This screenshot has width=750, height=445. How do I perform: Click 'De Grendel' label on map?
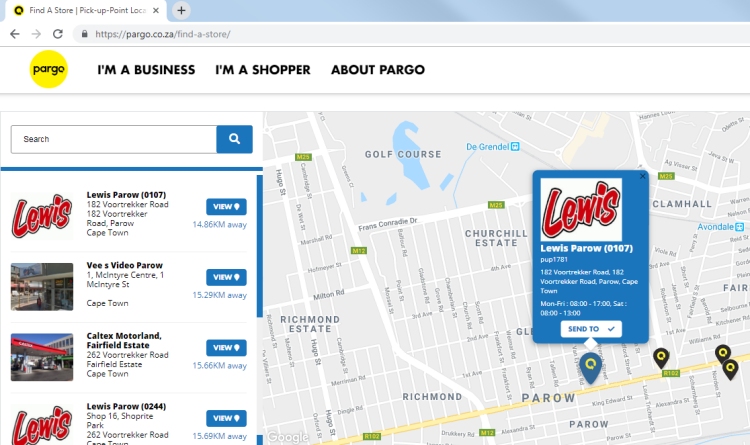pyautogui.click(x=487, y=146)
